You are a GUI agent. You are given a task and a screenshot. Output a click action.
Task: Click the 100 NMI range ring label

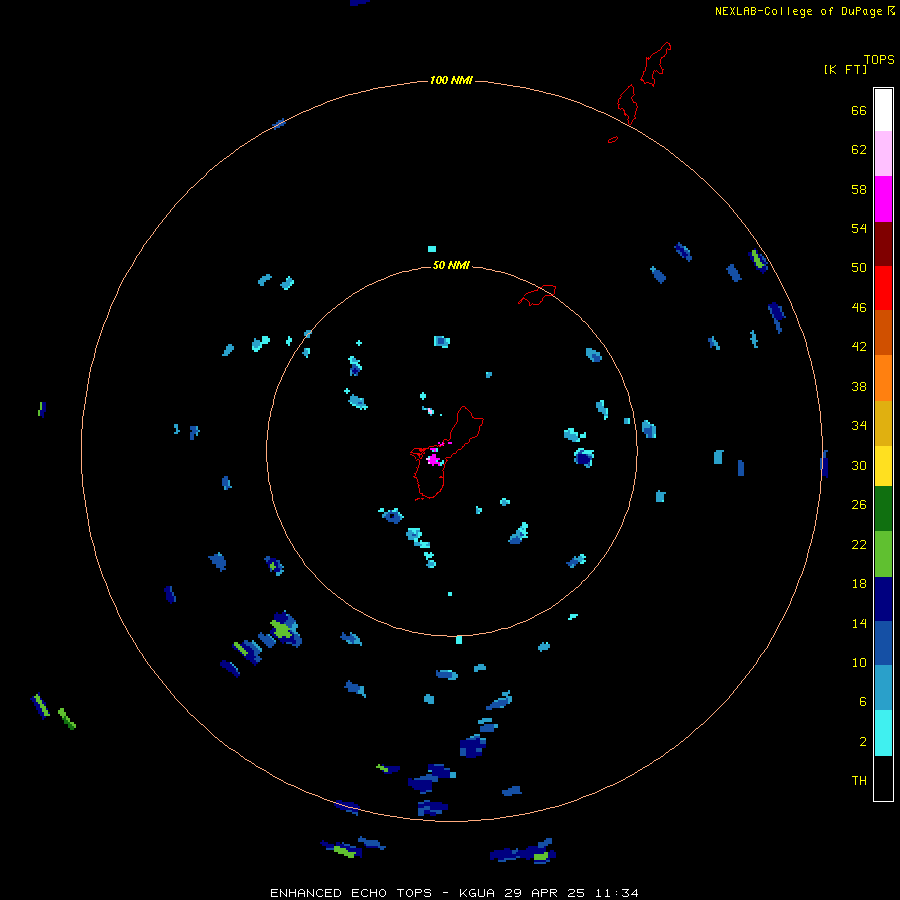click(x=451, y=80)
